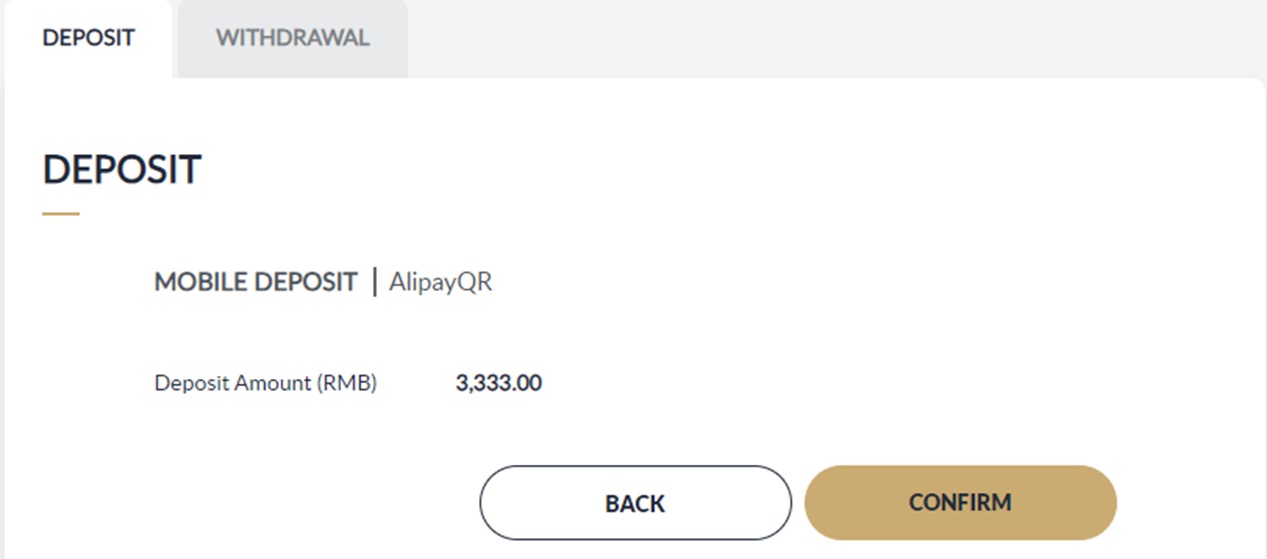Confirm the 3,333.00 RMB deposit
The height and width of the screenshot is (559, 1267).
[x=960, y=502]
